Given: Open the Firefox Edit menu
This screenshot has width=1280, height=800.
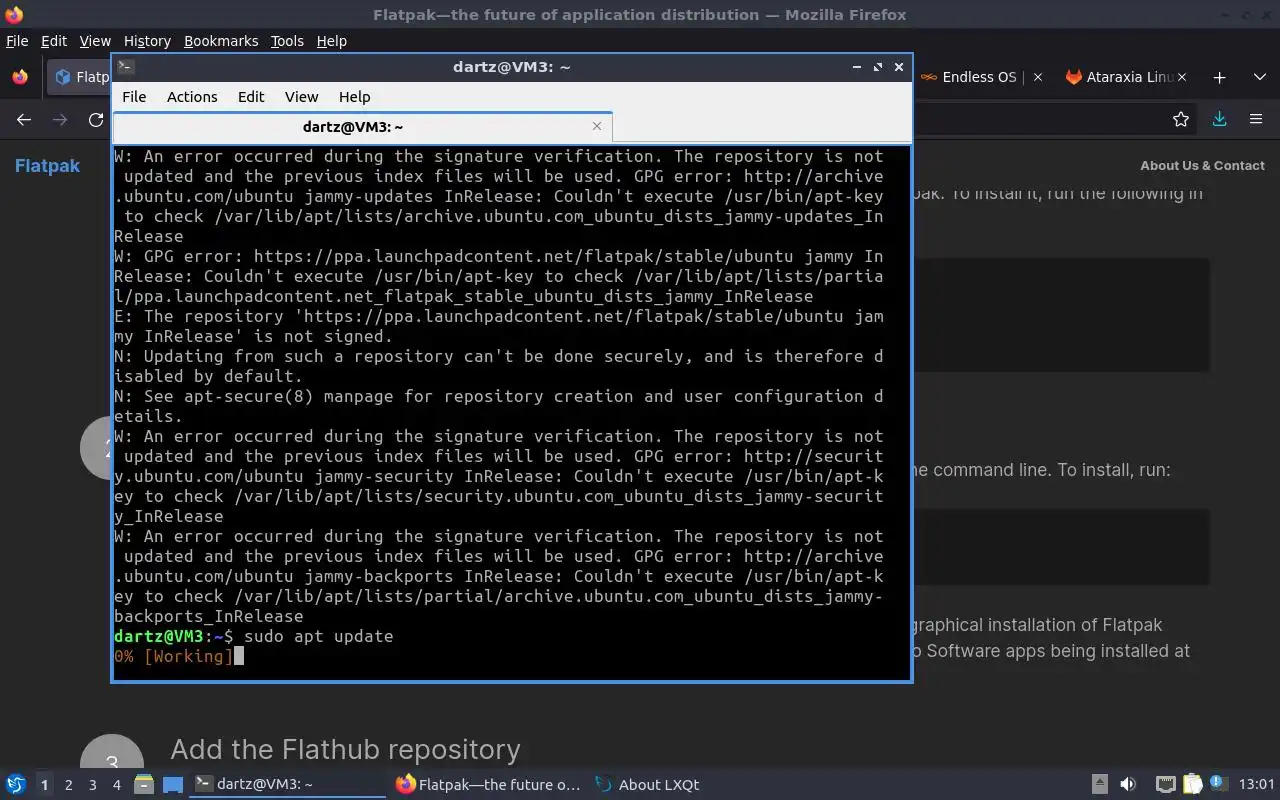Looking at the screenshot, I should point(54,41).
